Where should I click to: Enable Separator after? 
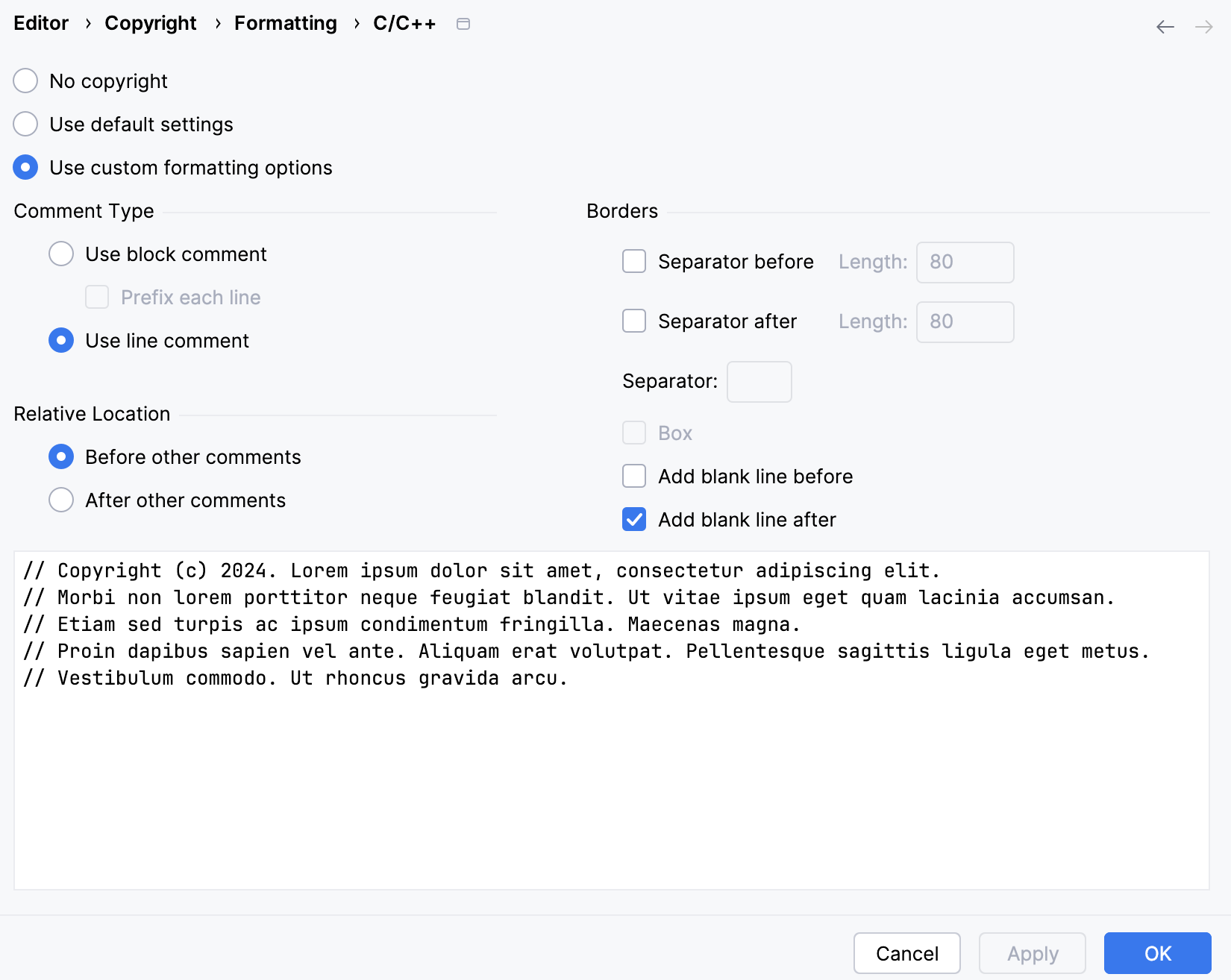click(x=633, y=321)
